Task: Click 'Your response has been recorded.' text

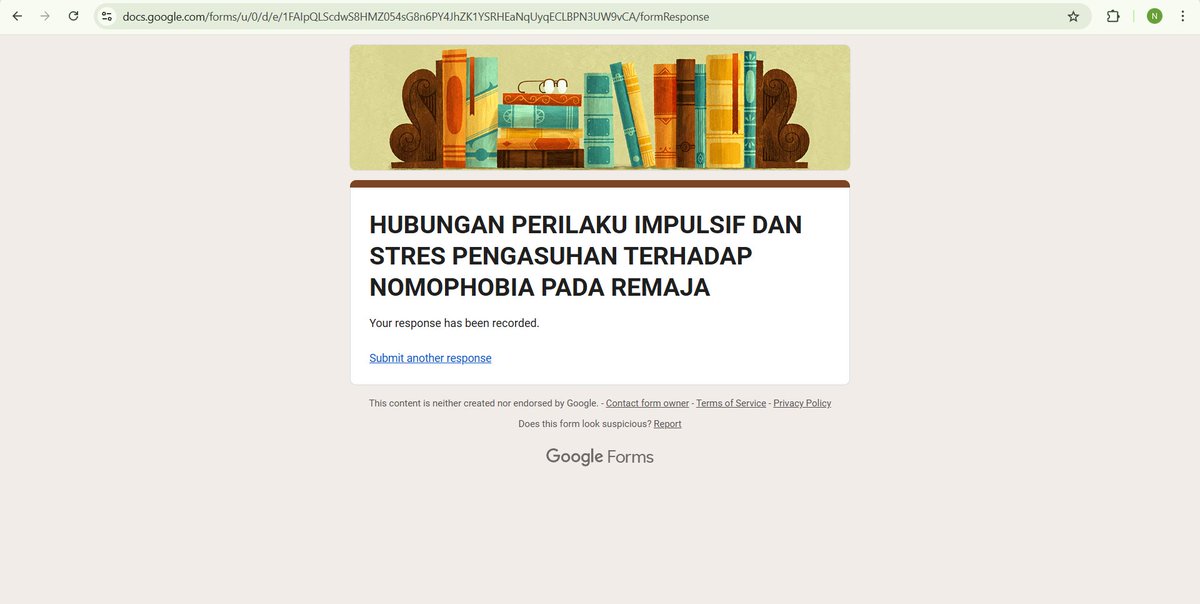Action: [454, 323]
